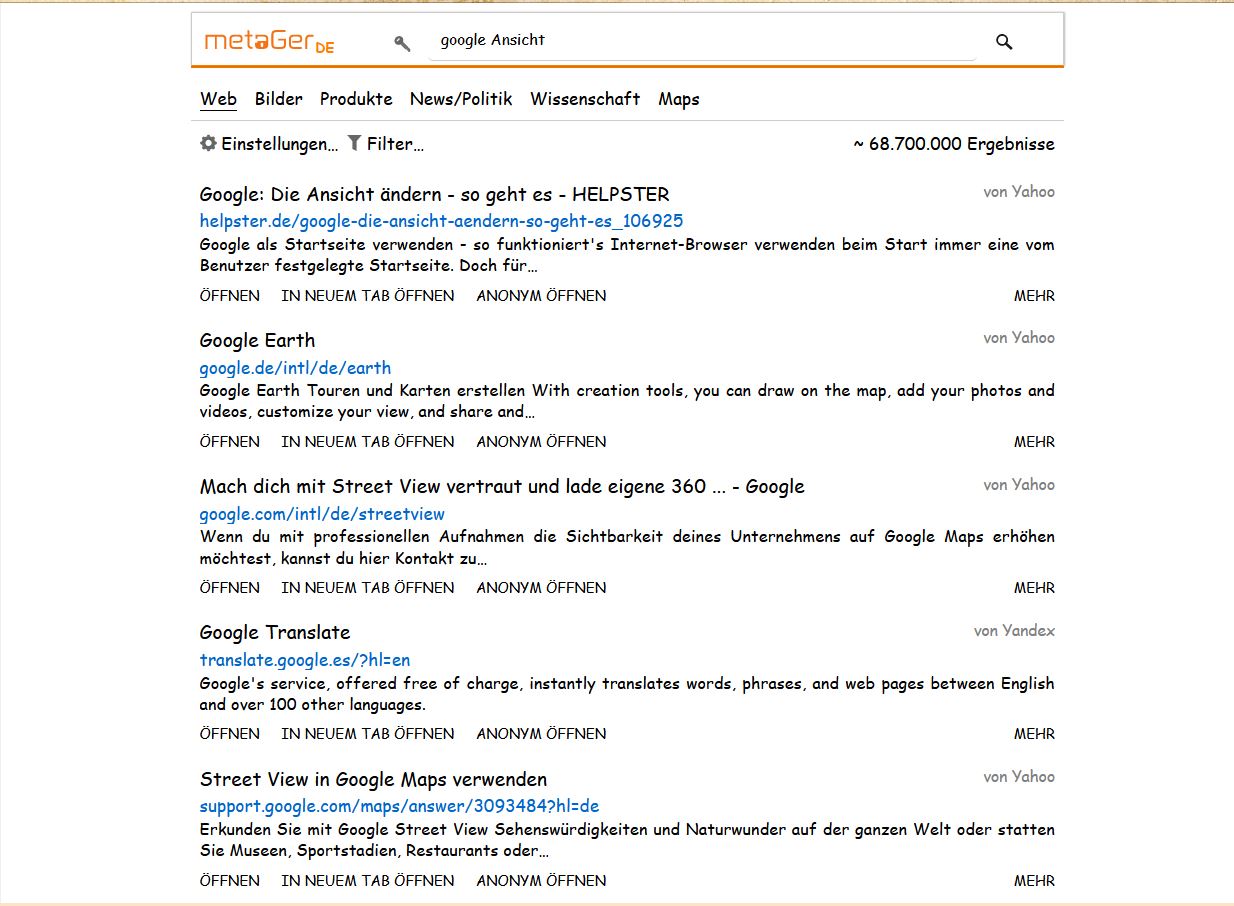1234x906 pixels.
Task: Focus the search field containing 'google Ansicht'
Action: (702, 41)
